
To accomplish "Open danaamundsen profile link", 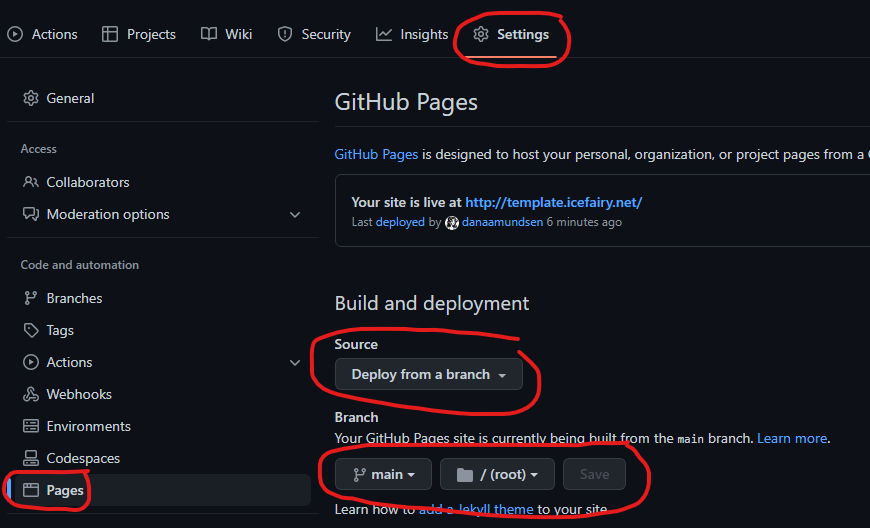I will tap(502, 222).
